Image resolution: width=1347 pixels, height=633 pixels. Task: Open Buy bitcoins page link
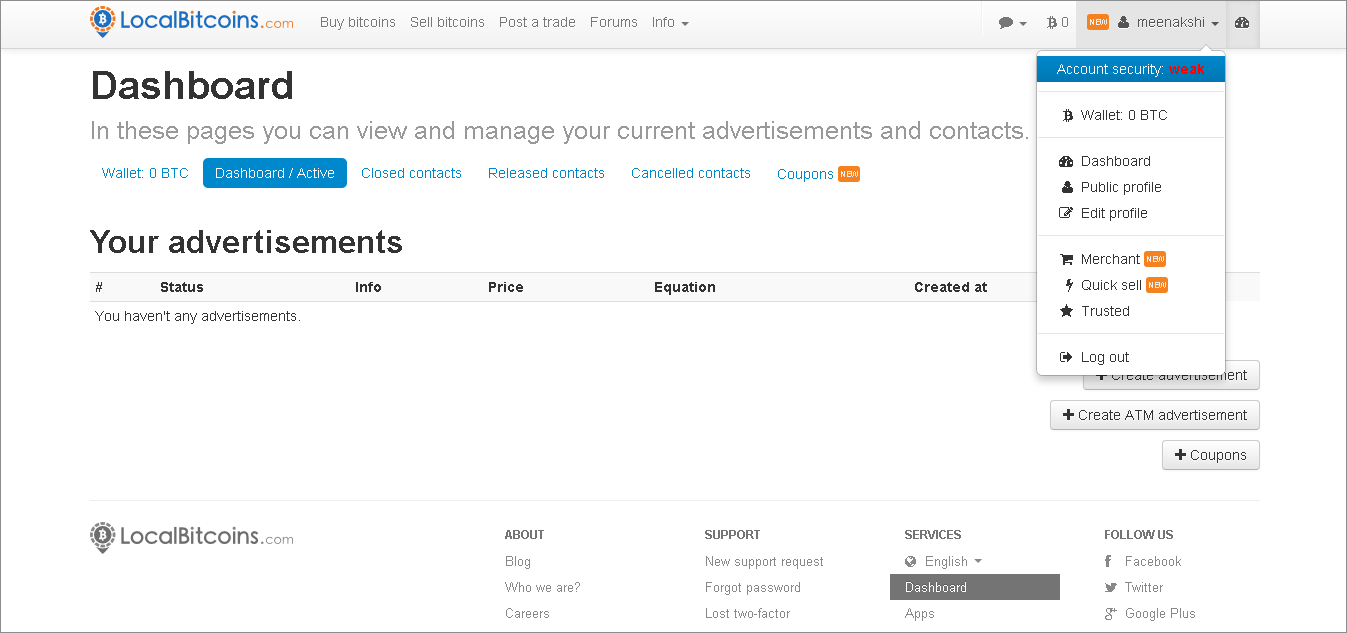(x=357, y=22)
